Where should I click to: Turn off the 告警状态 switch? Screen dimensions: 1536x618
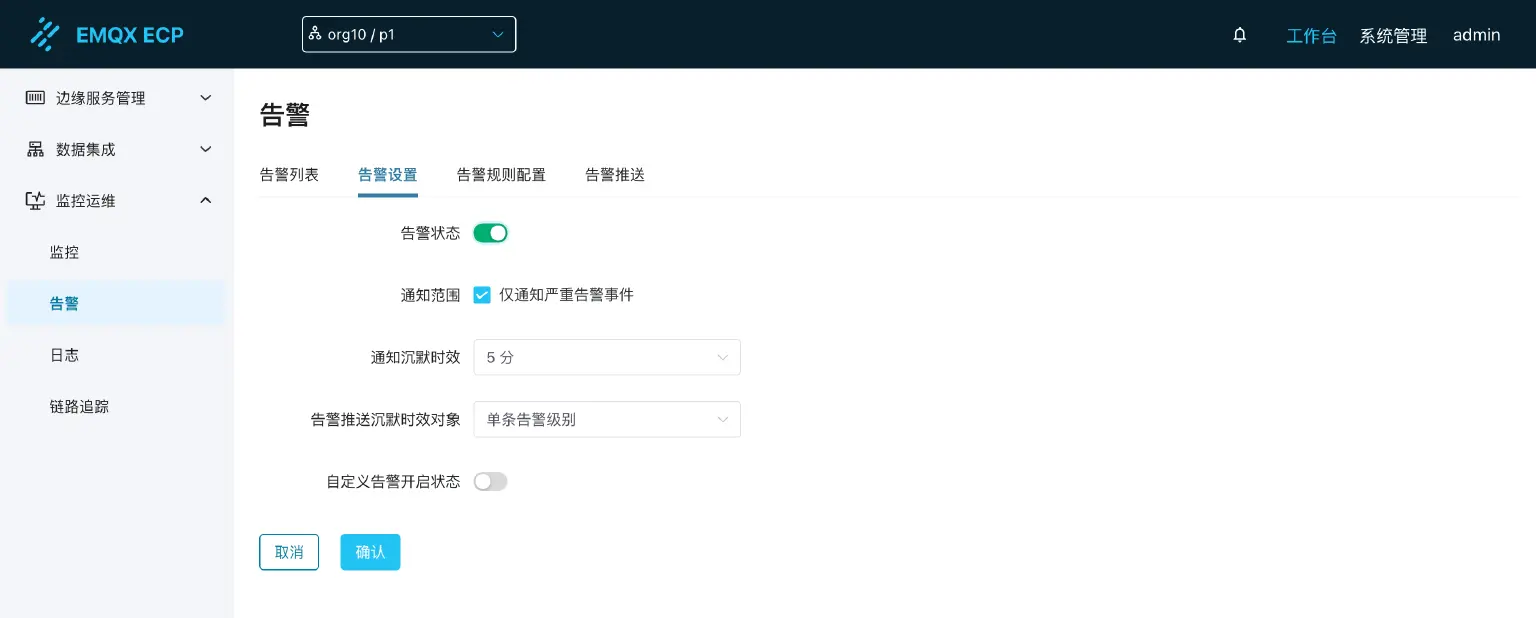point(491,233)
